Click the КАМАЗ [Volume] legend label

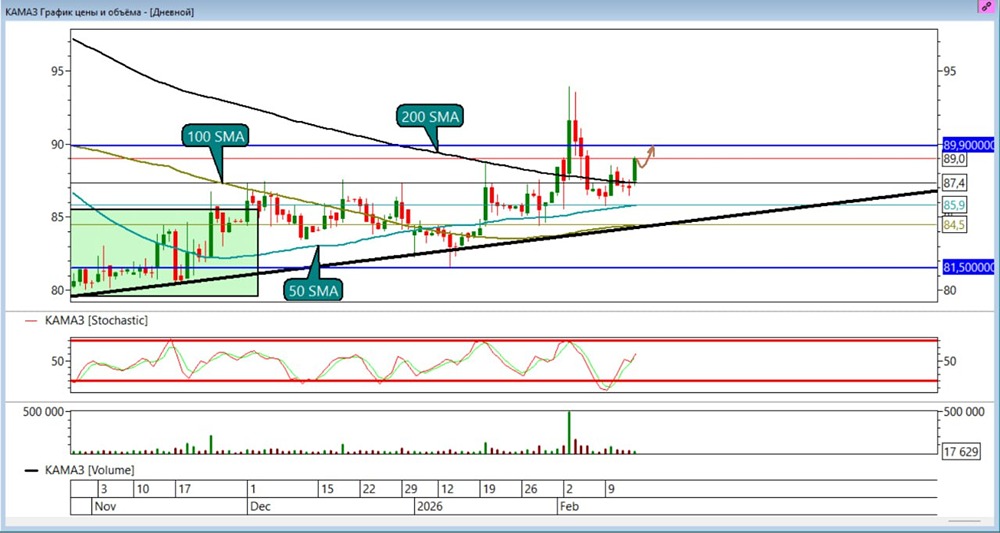point(89,471)
